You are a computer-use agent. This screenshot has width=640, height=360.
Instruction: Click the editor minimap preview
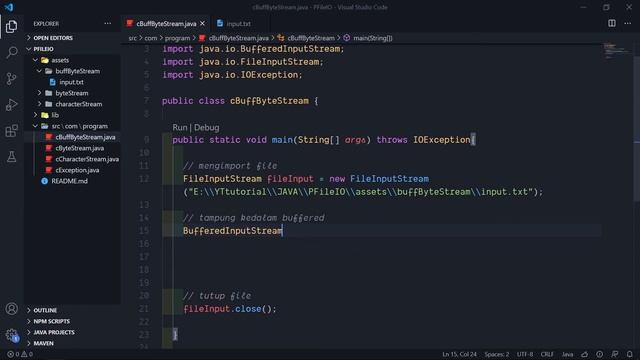click(x=616, y=51)
